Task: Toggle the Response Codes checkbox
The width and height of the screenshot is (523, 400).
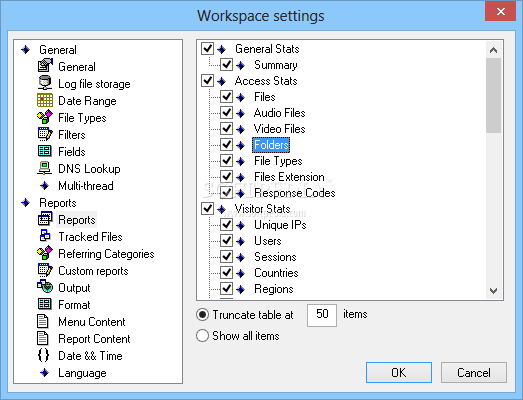Action: pos(226,192)
